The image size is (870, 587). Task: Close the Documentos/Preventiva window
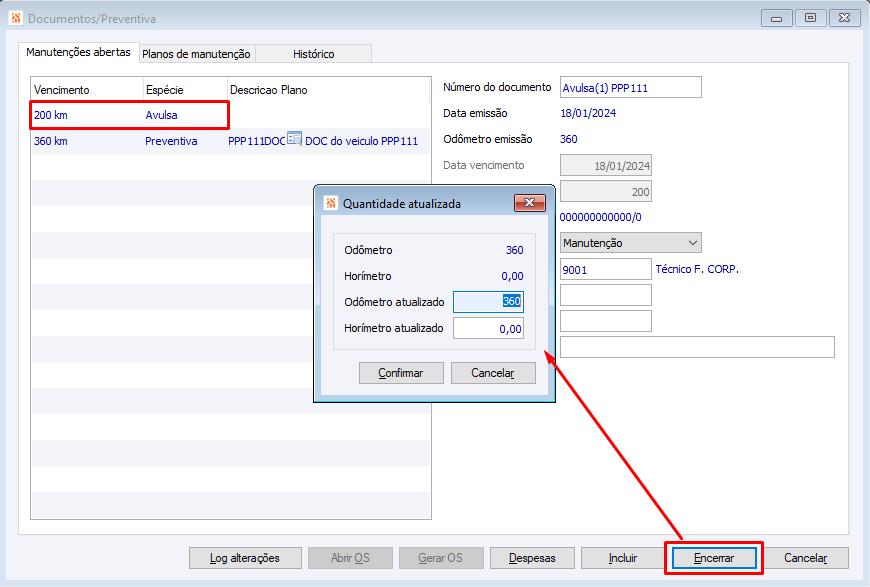[x=844, y=18]
